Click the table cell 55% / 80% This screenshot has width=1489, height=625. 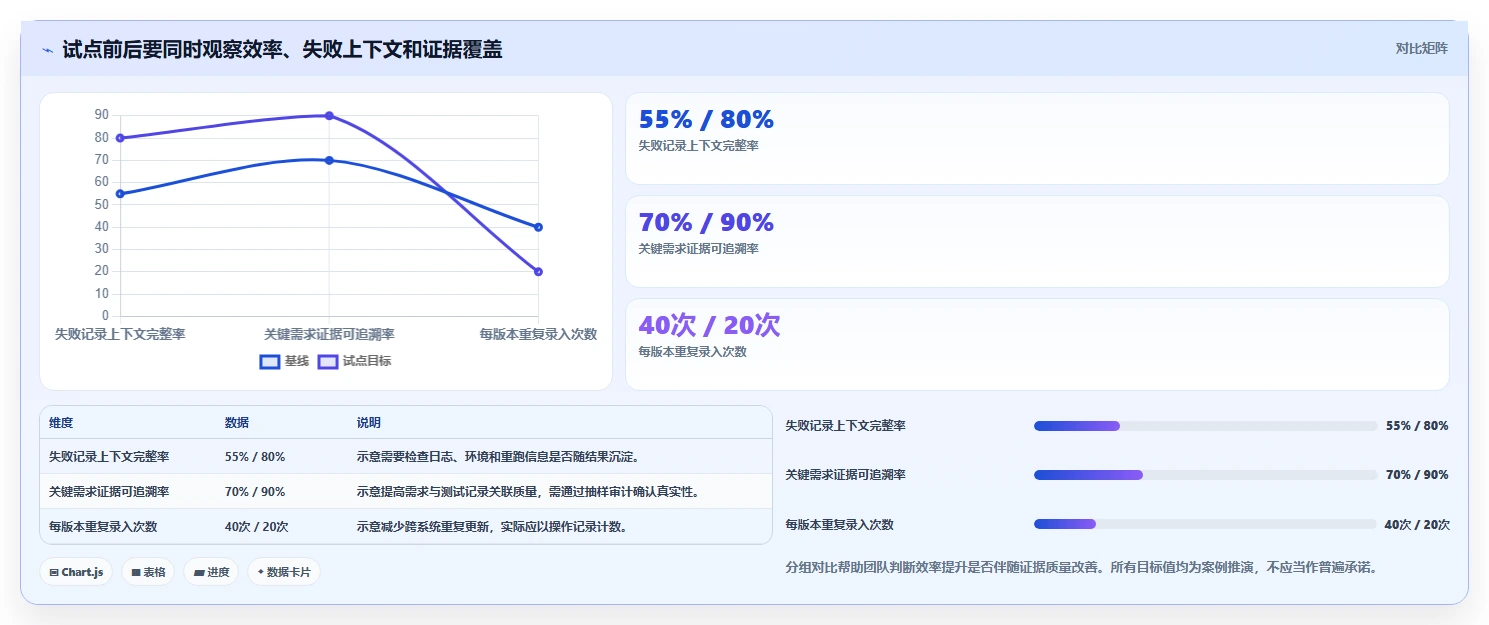[x=255, y=457]
